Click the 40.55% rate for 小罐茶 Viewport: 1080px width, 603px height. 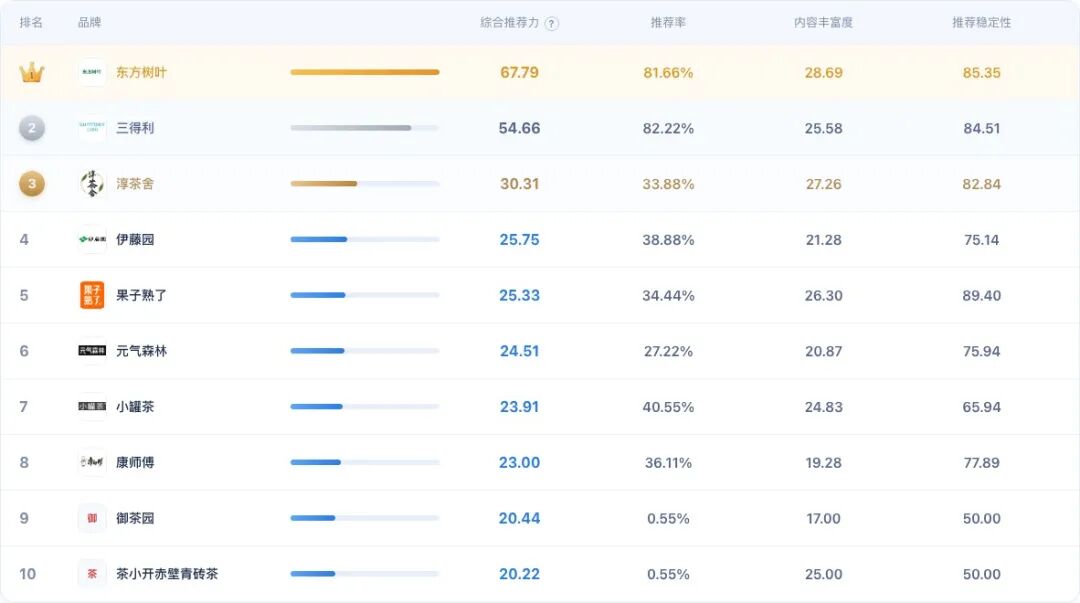pos(668,407)
